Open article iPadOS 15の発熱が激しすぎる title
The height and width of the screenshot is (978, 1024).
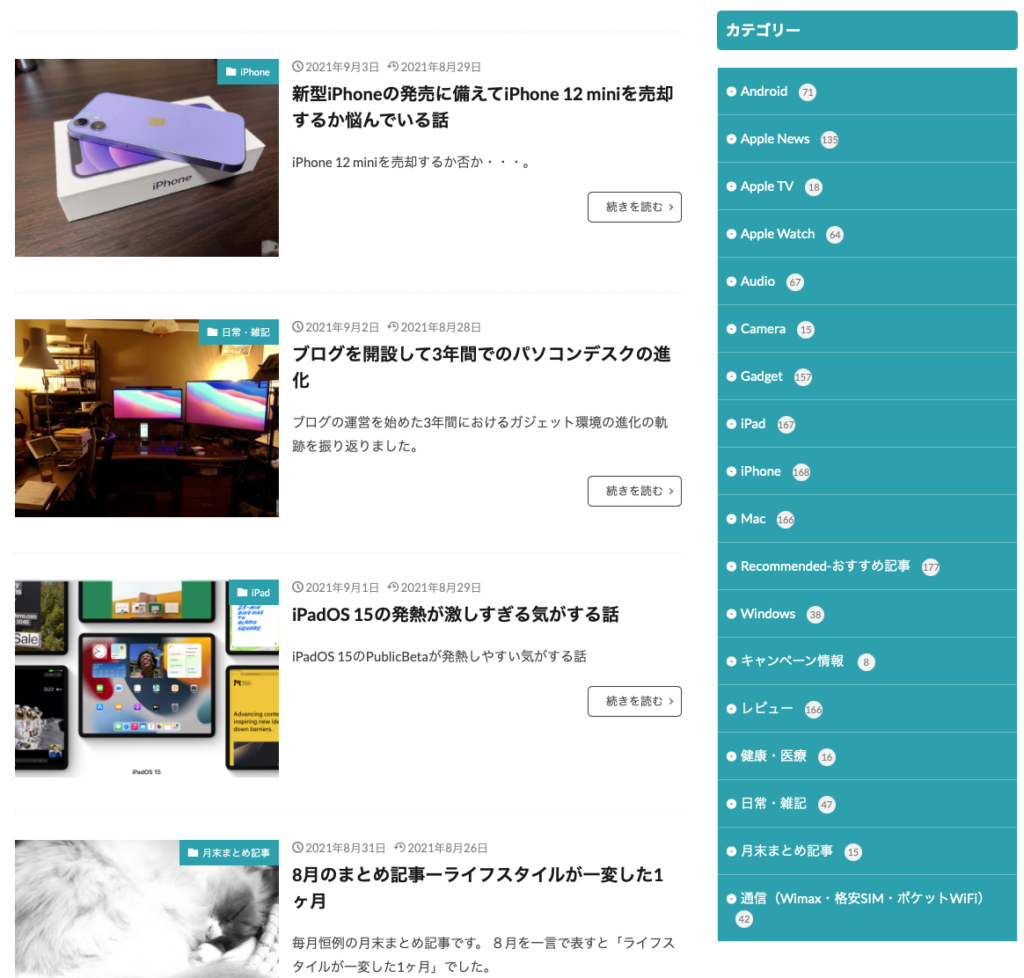tap(455, 614)
